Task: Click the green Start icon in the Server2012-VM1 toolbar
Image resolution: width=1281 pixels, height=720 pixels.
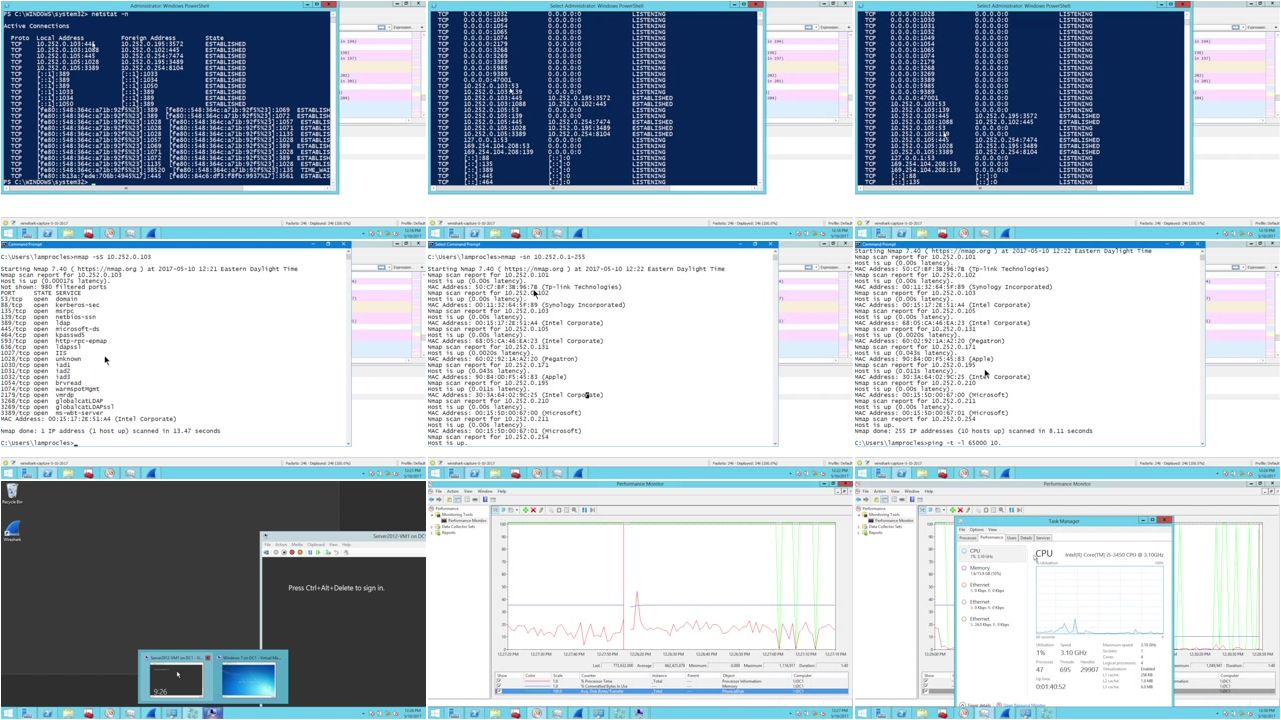Action: (318, 552)
